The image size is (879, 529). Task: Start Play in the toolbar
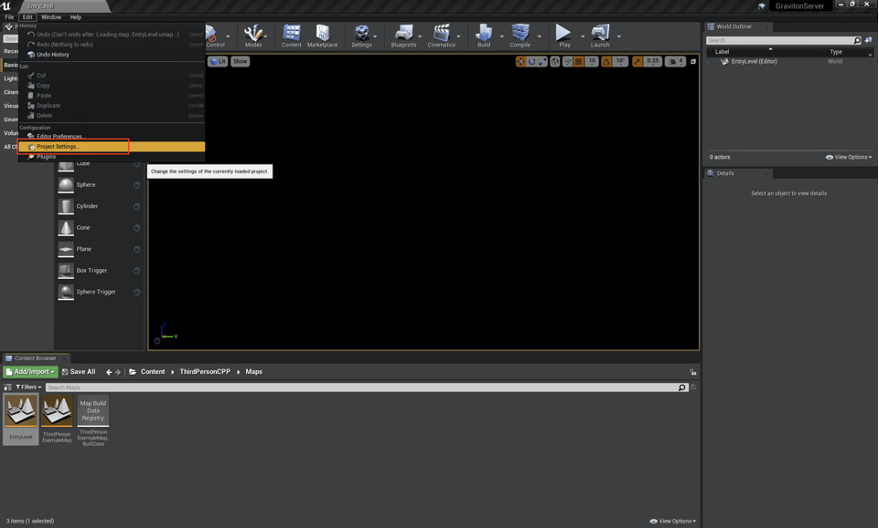point(564,35)
